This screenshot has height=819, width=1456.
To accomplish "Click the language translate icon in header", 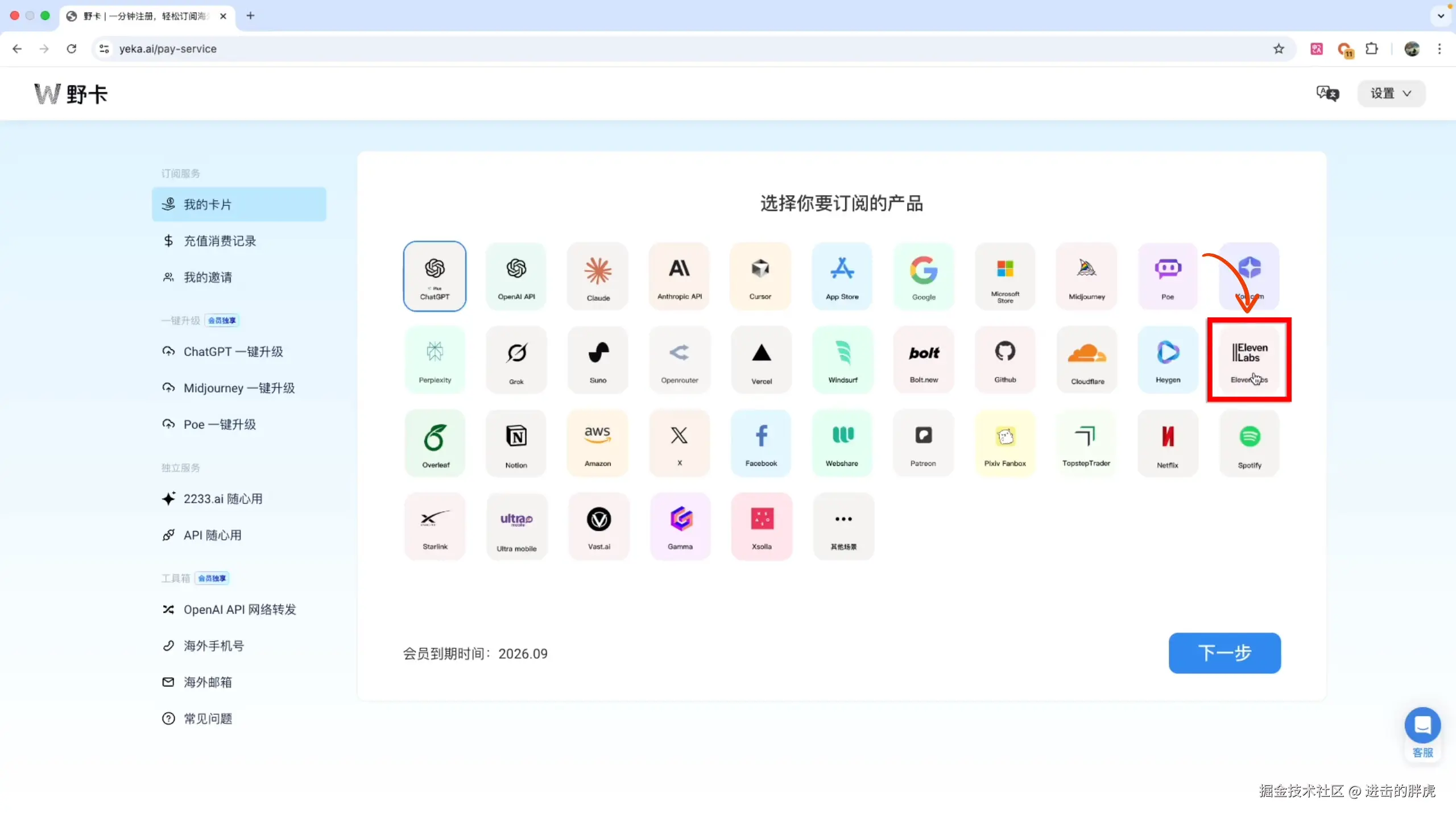I will [x=1327, y=93].
